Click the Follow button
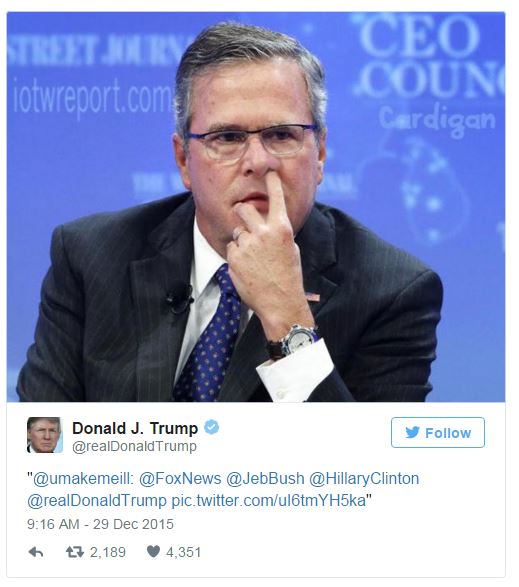The image size is (519, 587). click(x=438, y=432)
